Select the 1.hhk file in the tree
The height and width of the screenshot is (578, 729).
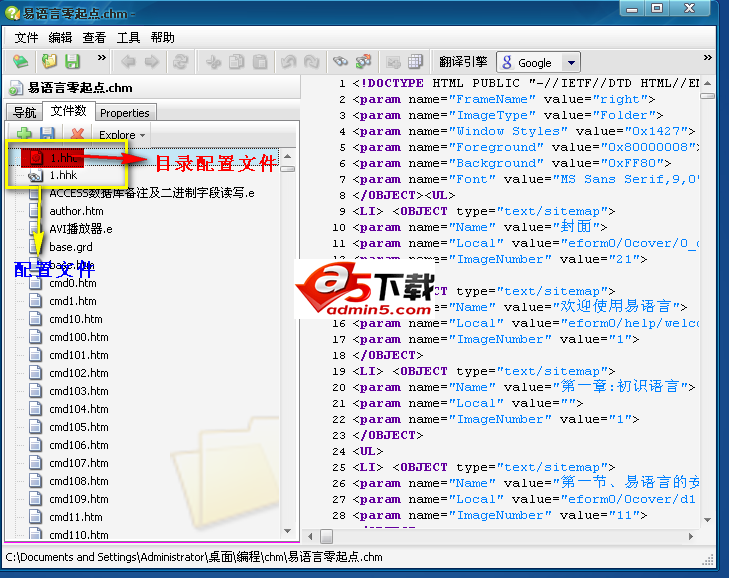pyautogui.click(x=63, y=175)
